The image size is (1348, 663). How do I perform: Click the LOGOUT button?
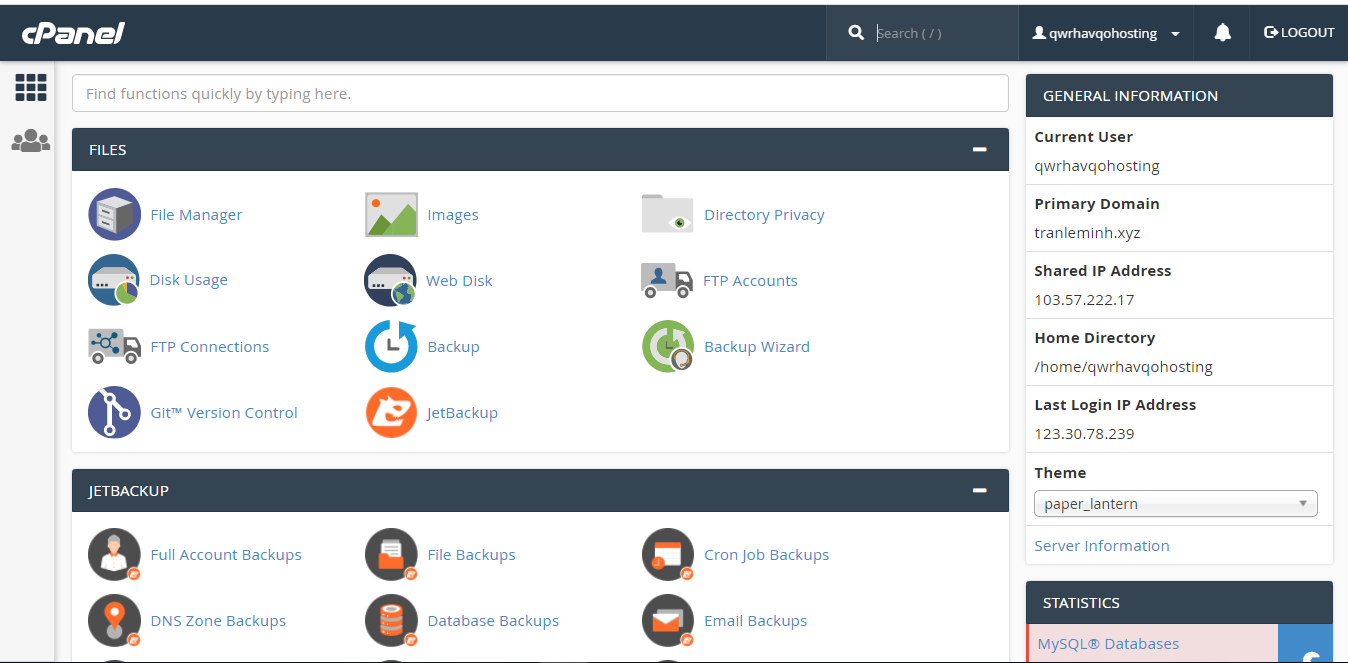(1299, 33)
